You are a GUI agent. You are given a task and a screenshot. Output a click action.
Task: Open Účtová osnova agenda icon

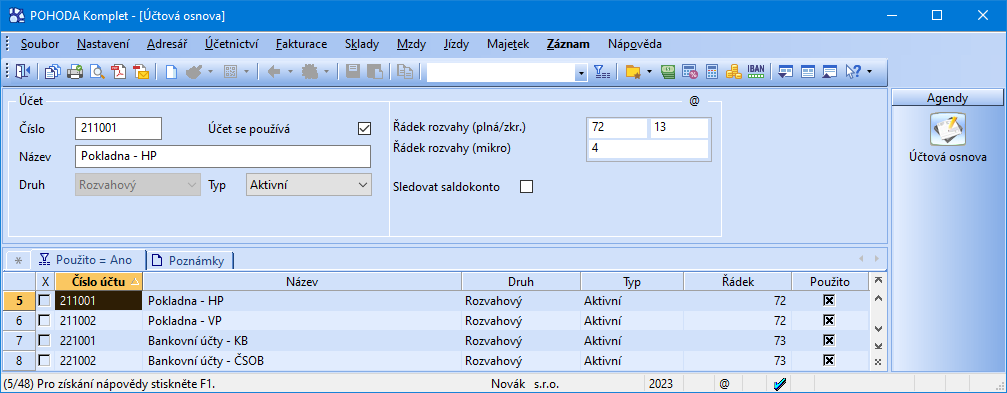click(x=948, y=129)
